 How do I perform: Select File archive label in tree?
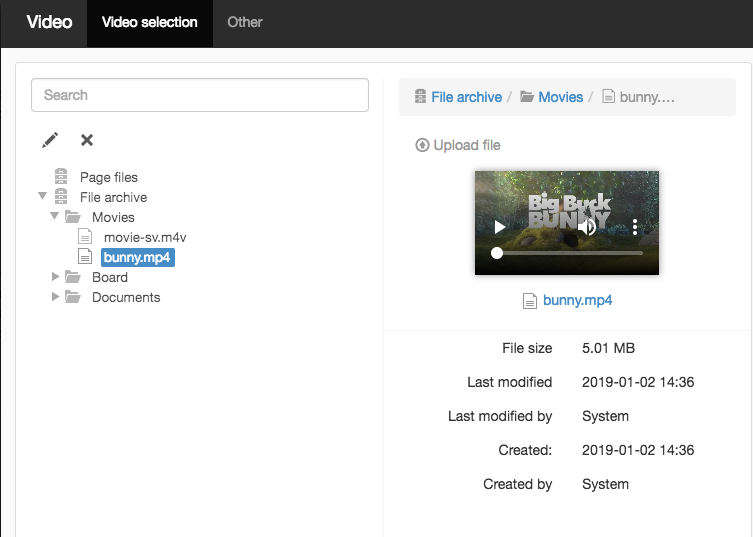(x=113, y=197)
